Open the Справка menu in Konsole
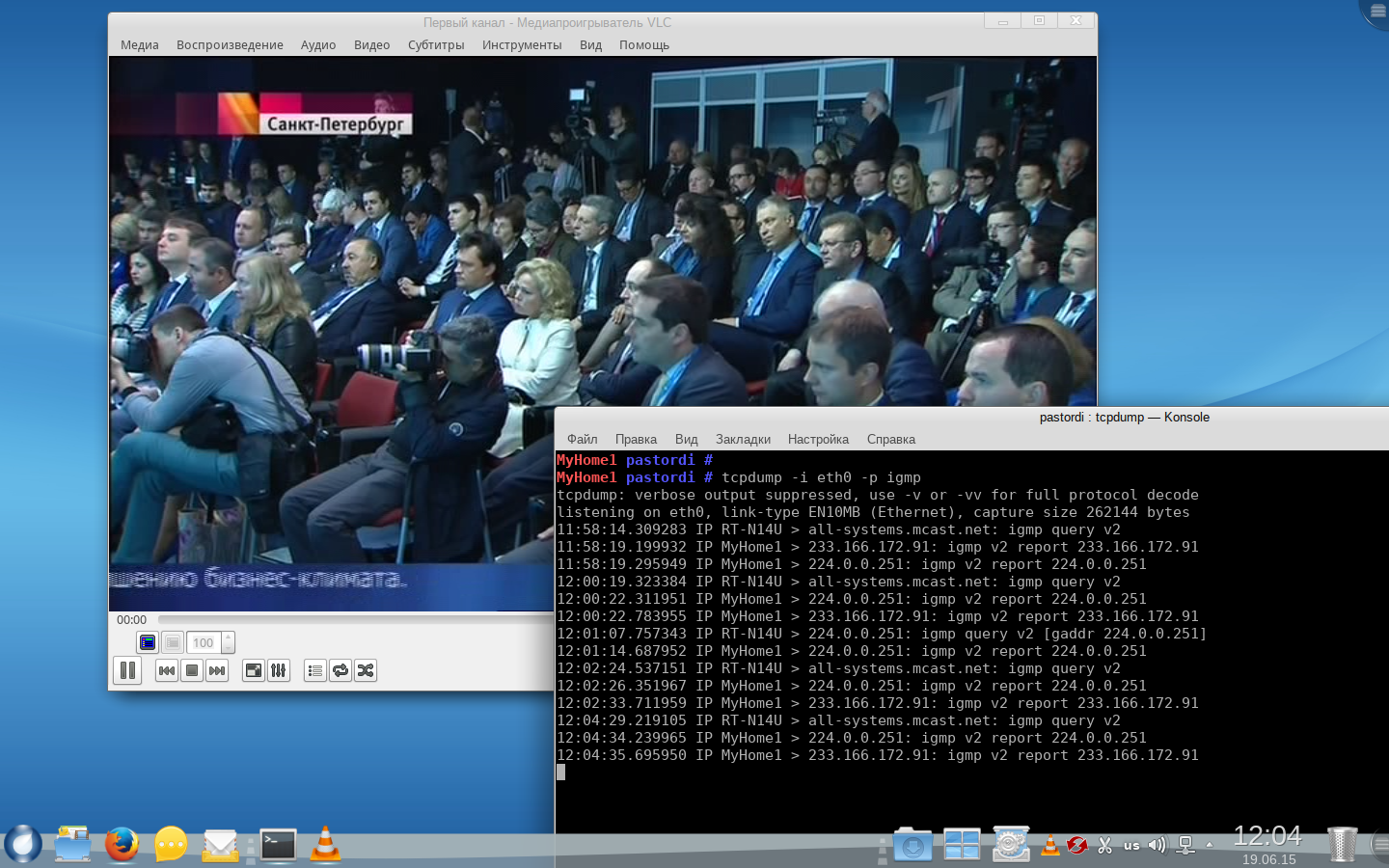Image resolution: width=1389 pixels, height=868 pixels. point(891,440)
